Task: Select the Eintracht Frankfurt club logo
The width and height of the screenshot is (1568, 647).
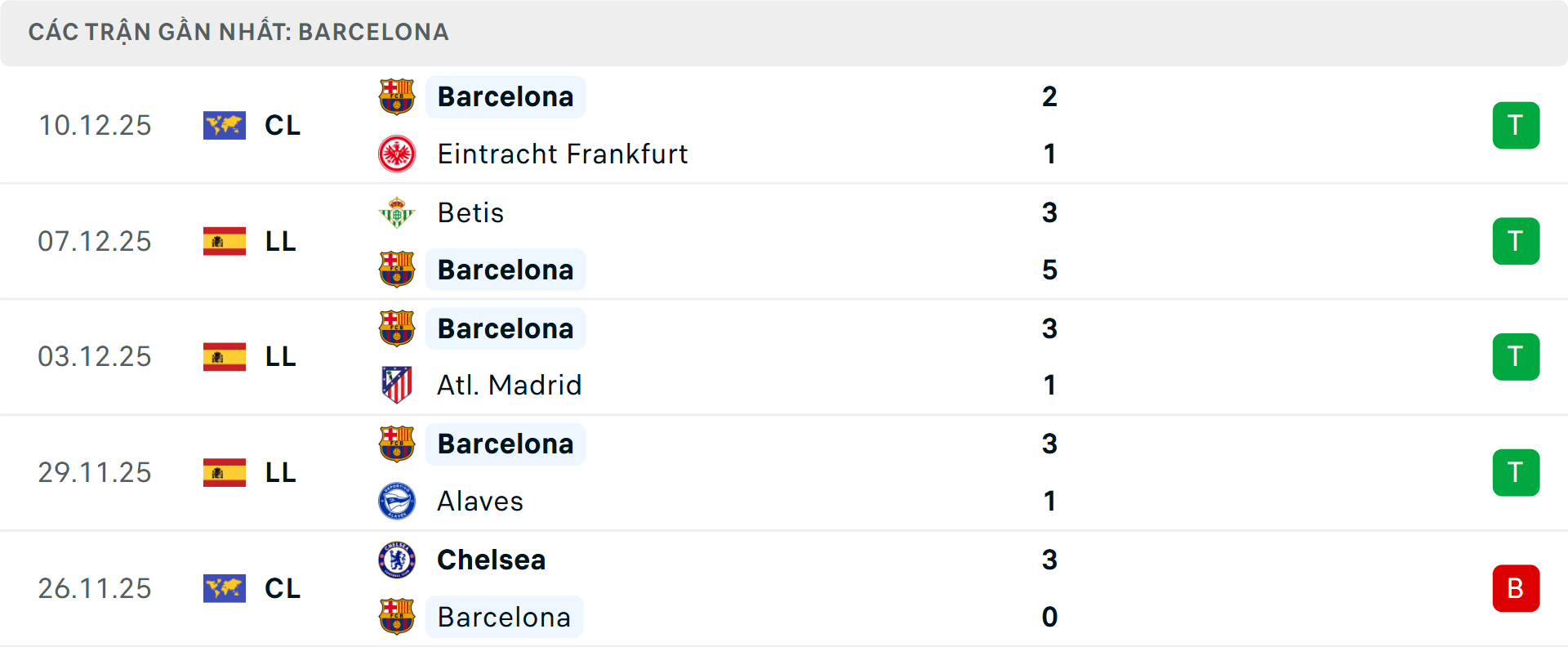Action: click(397, 154)
